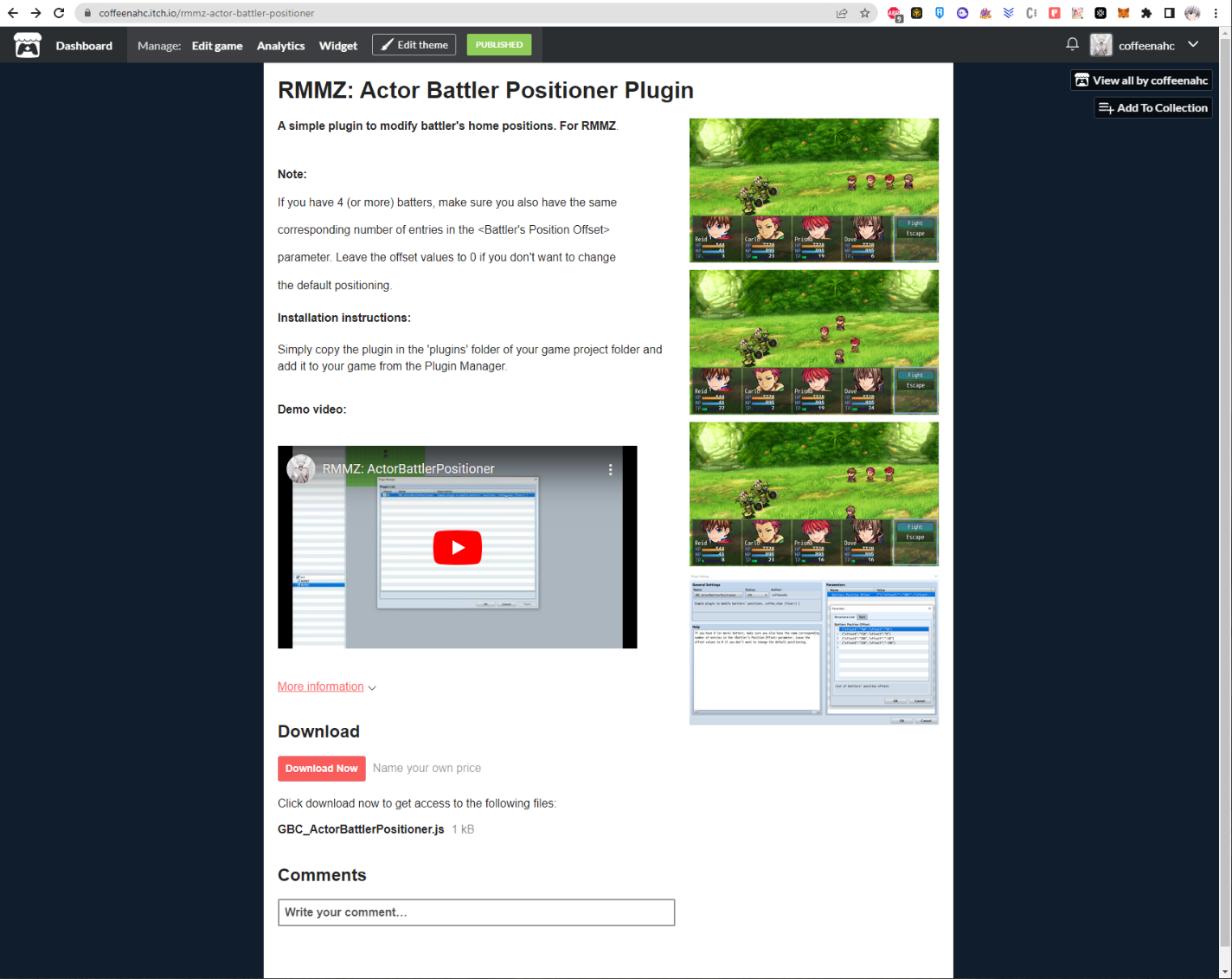Open the third battle screenshot thumbnail
This screenshot has height=979, width=1232.
pos(813,494)
